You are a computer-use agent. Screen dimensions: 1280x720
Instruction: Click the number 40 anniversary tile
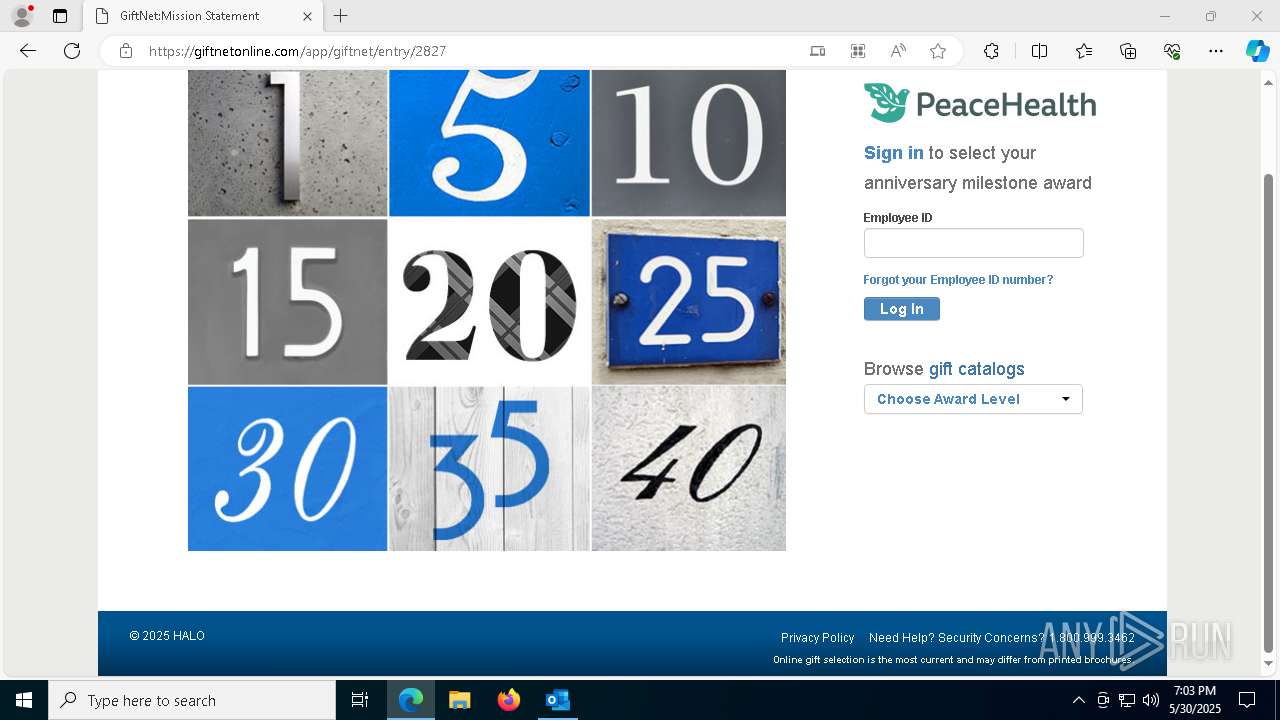pos(689,469)
